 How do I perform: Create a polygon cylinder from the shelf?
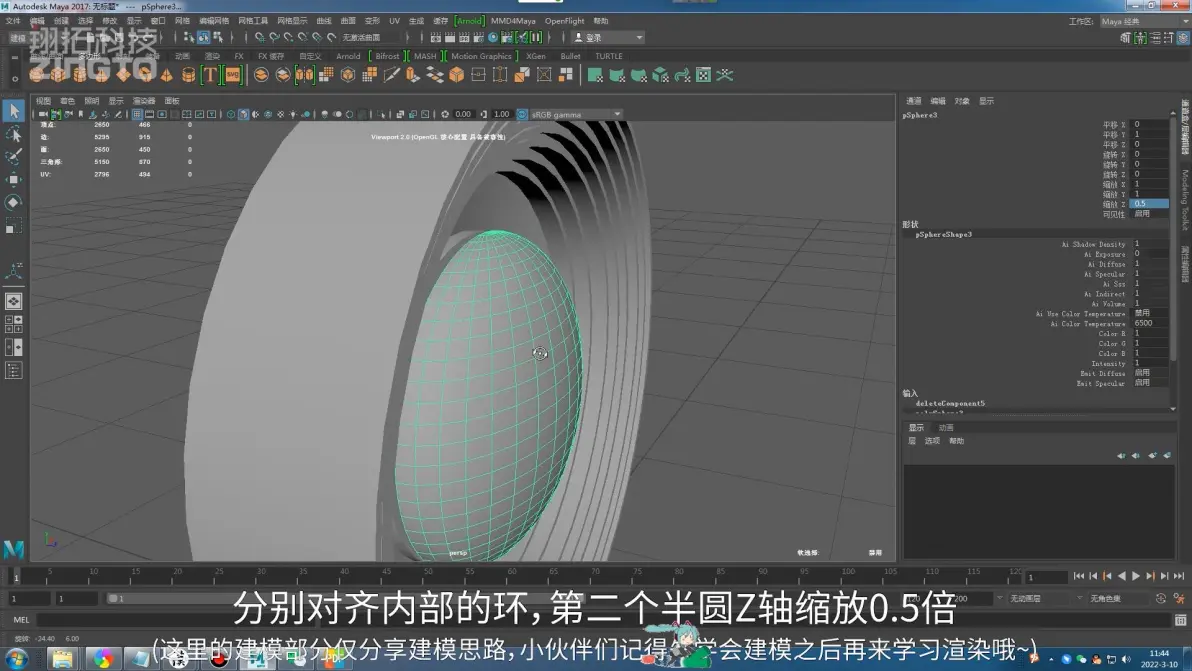tap(80, 74)
